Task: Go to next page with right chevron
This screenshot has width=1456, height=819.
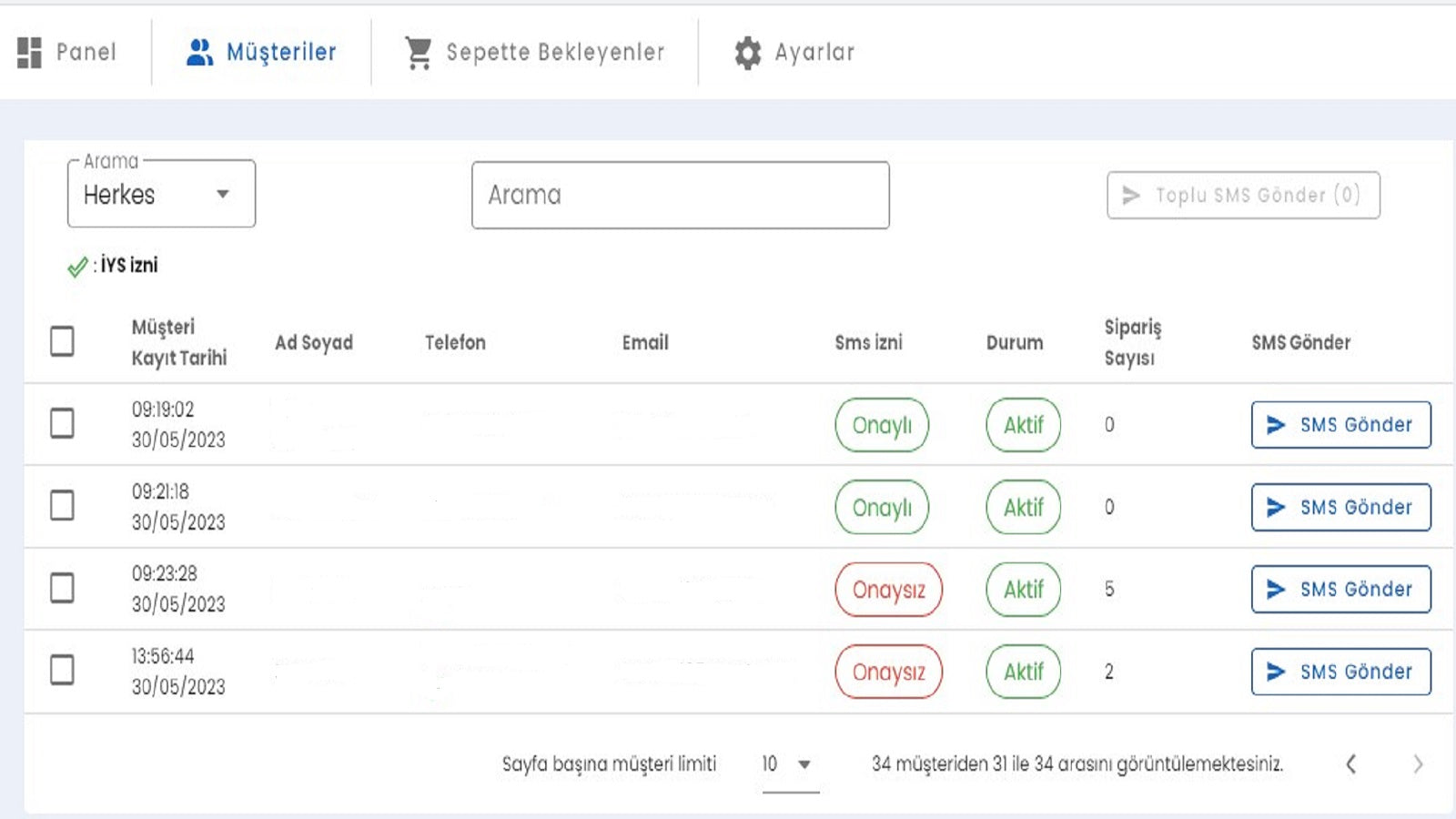Action: 1418,763
